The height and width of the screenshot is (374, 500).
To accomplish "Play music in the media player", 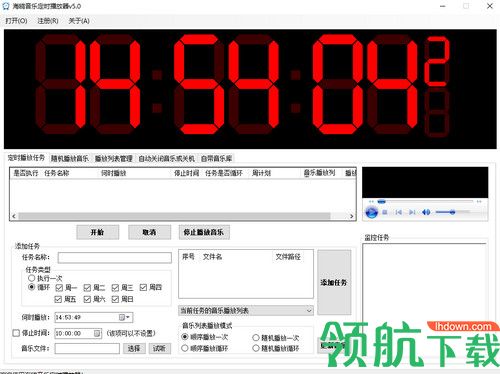I will pos(371,212).
